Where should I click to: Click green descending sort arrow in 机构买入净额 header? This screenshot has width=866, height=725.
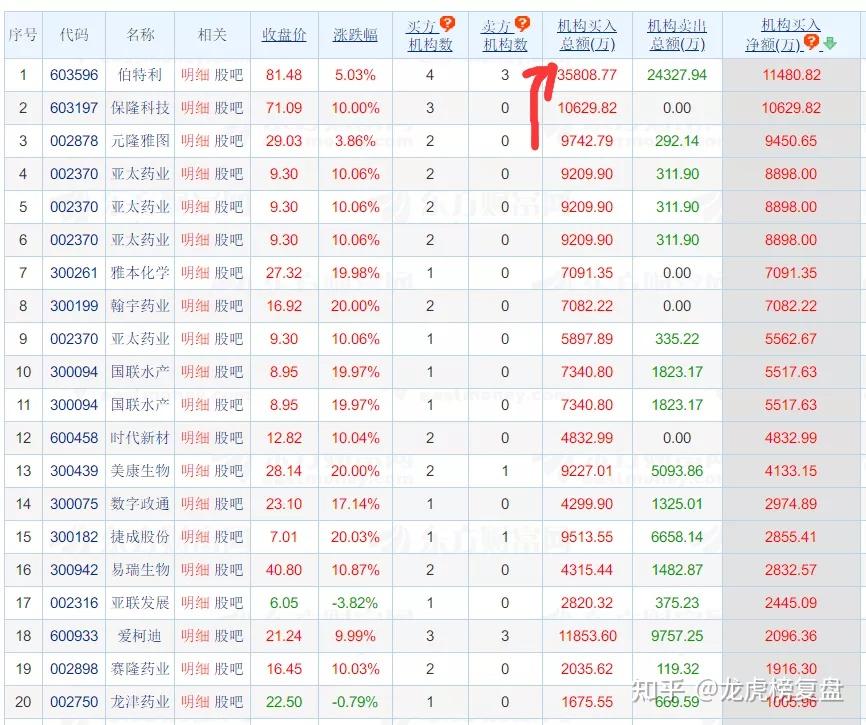829,44
